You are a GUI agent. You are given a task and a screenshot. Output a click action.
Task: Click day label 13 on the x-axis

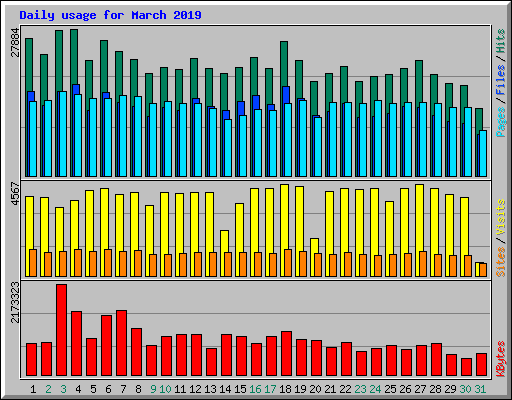point(210,389)
